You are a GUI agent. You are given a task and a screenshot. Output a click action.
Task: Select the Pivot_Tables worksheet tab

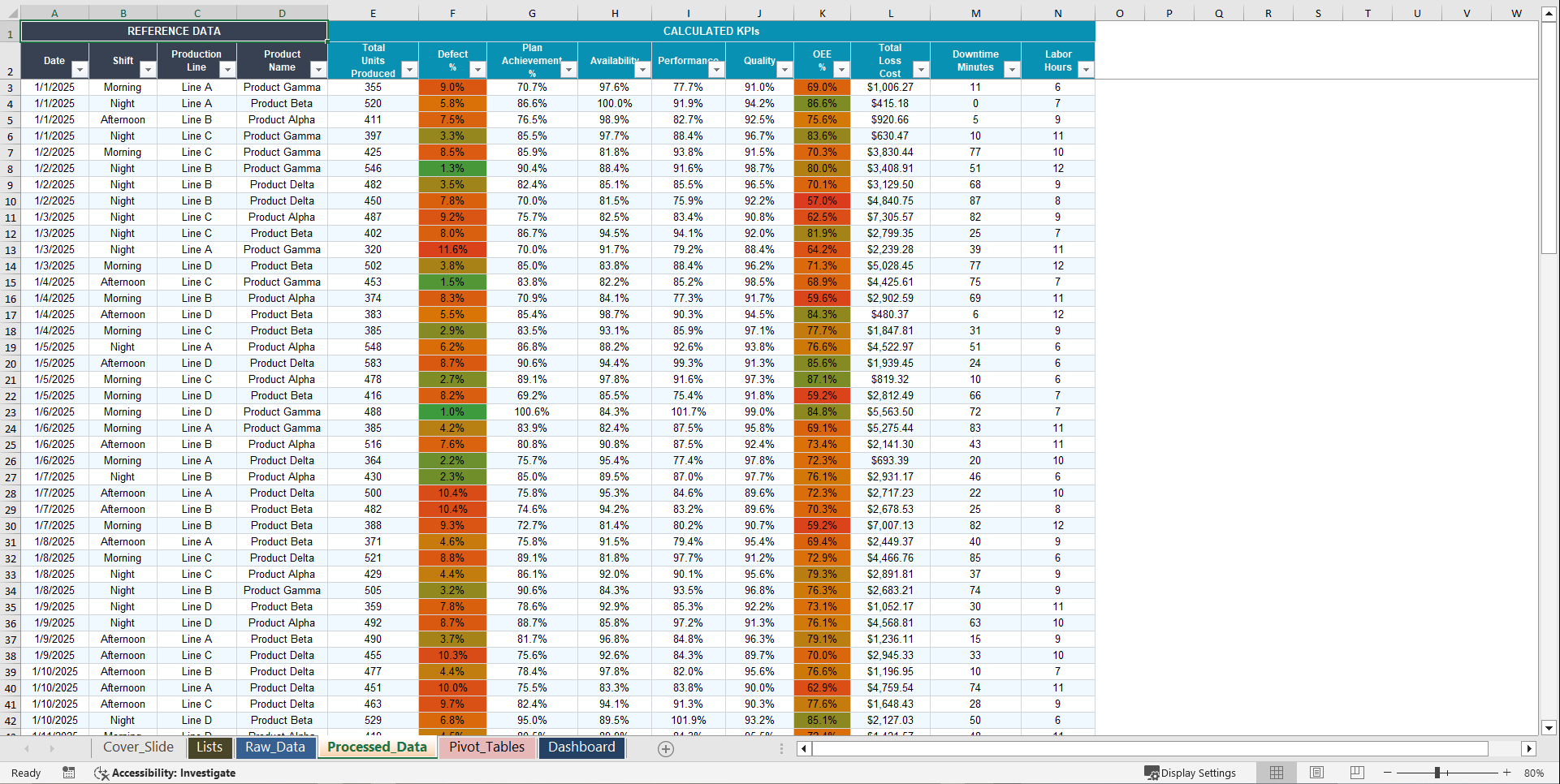(486, 747)
